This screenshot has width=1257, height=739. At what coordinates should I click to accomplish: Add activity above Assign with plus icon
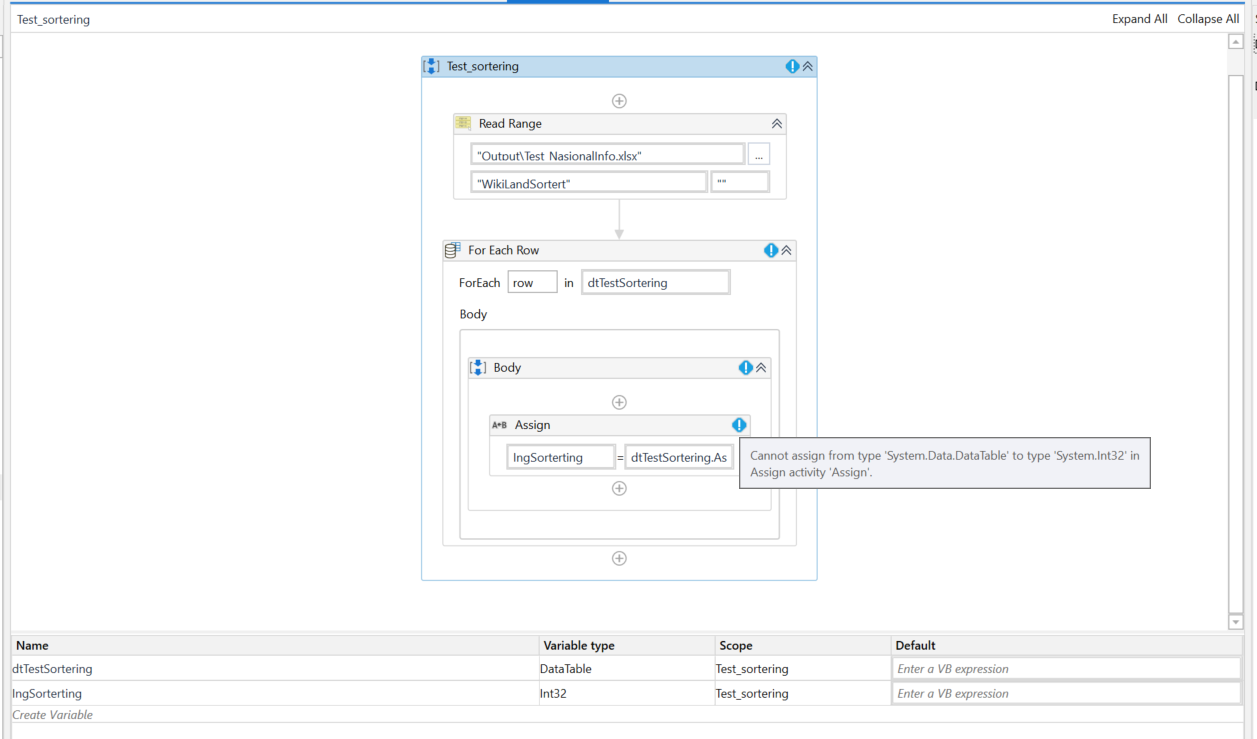[x=619, y=402]
